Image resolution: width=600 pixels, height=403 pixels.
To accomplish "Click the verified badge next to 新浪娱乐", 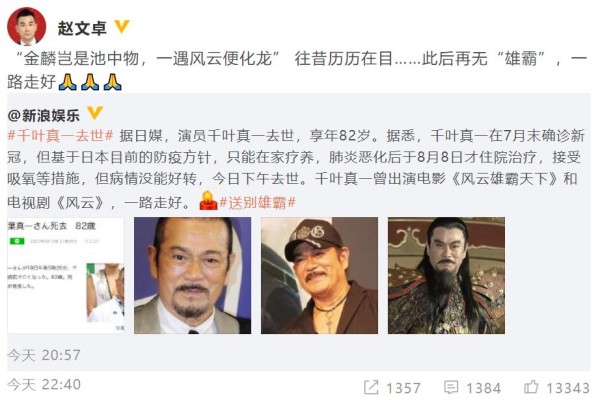I will point(95,113).
